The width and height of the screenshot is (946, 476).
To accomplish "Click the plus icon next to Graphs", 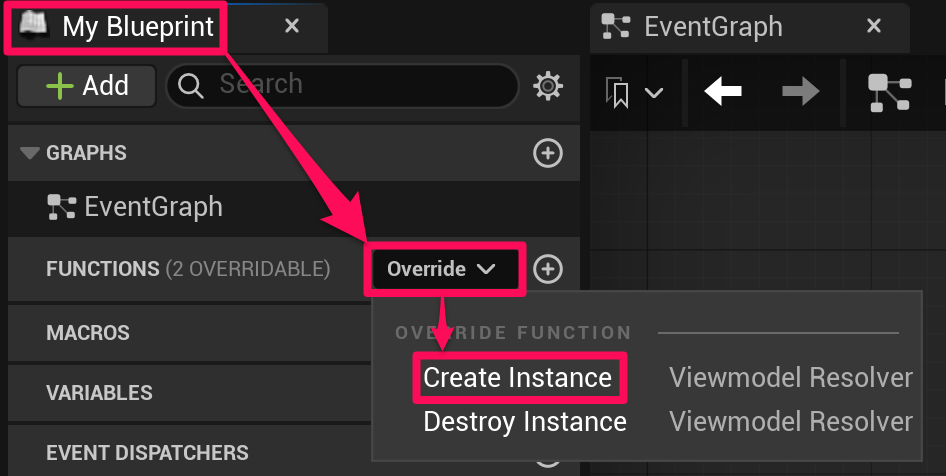I will [548, 153].
